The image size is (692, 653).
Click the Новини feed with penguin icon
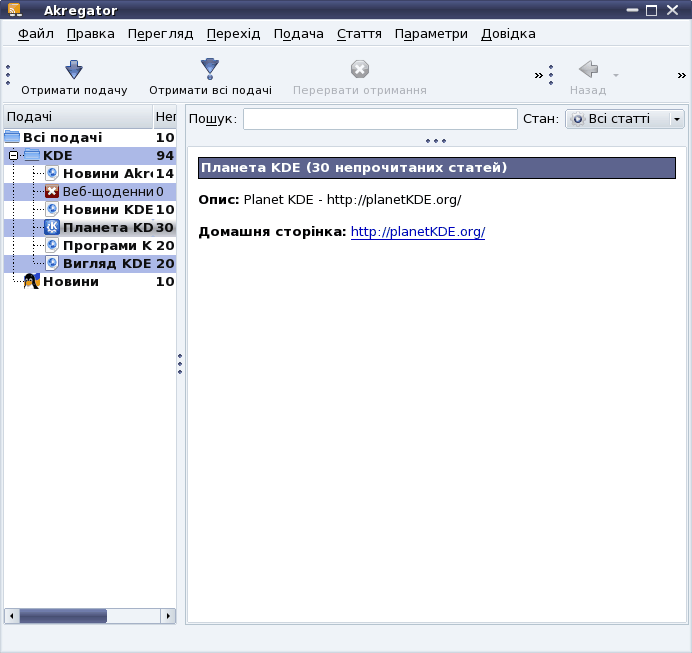[31, 281]
